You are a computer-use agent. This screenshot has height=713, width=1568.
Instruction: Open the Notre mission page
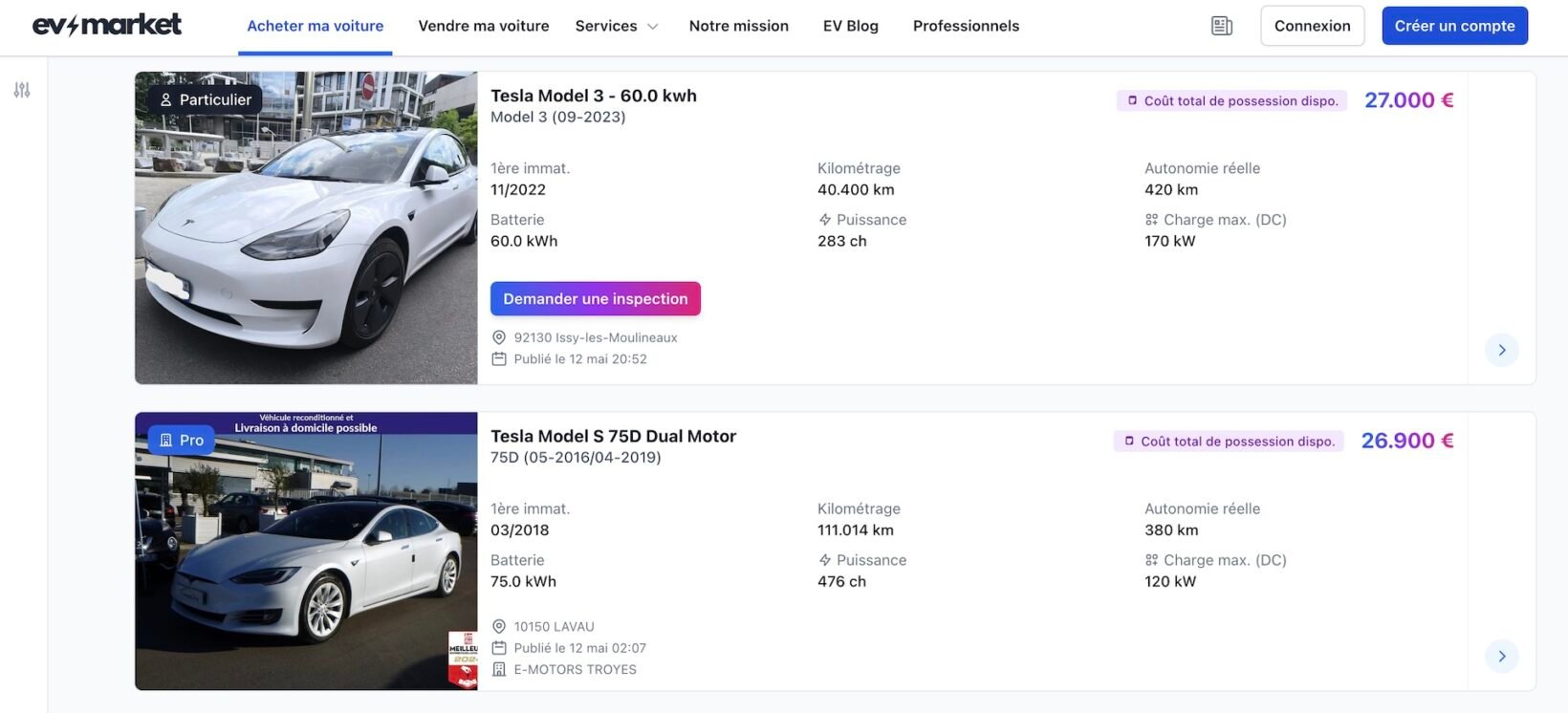738,26
